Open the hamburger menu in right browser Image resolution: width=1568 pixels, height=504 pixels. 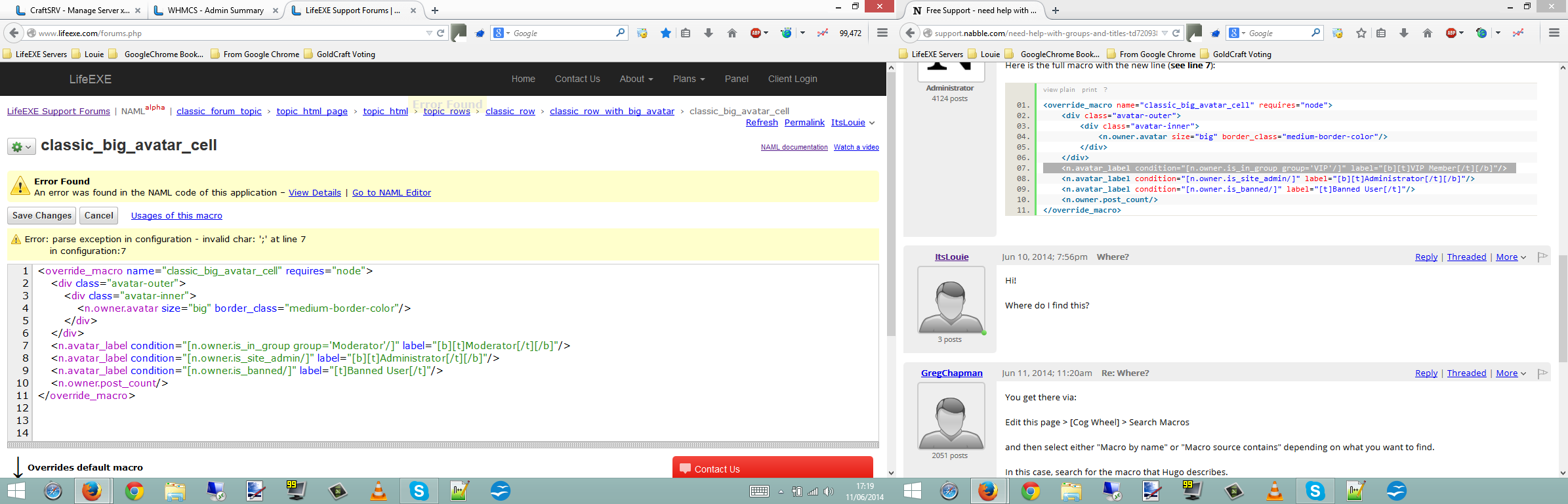[x=1554, y=33]
